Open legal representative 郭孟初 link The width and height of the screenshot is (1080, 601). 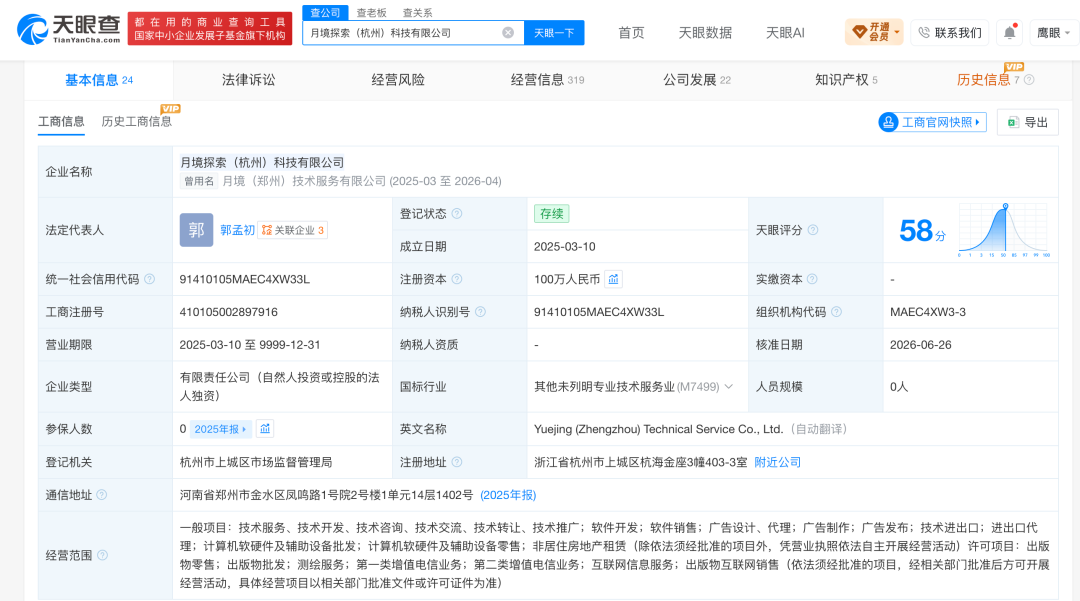point(238,230)
